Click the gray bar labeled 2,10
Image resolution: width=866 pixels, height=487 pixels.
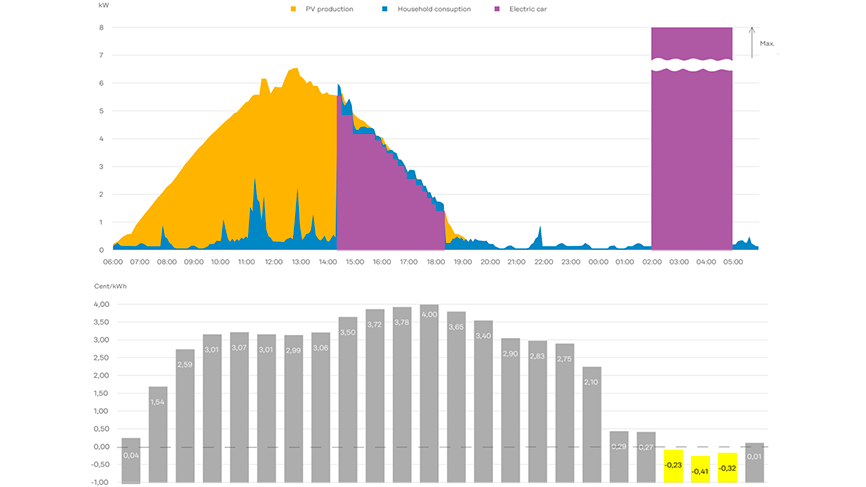coord(591,420)
